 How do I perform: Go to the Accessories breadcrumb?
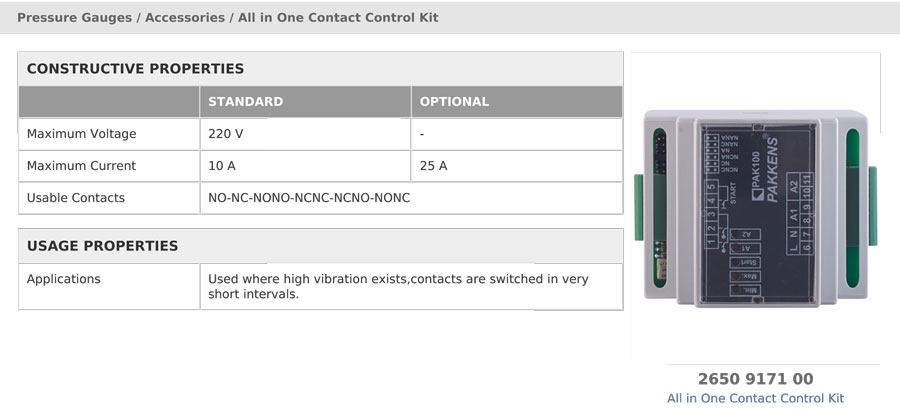click(185, 17)
